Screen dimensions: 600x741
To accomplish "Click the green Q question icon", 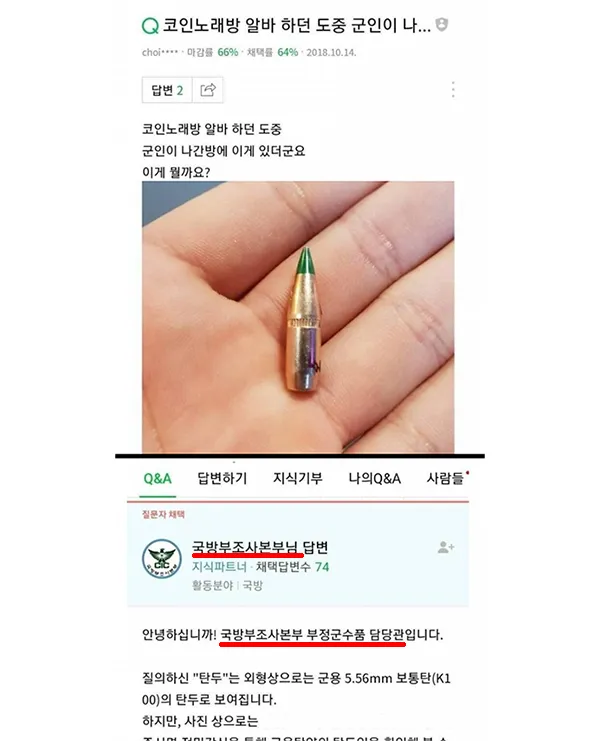I will pyautogui.click(x=150, y=26).
